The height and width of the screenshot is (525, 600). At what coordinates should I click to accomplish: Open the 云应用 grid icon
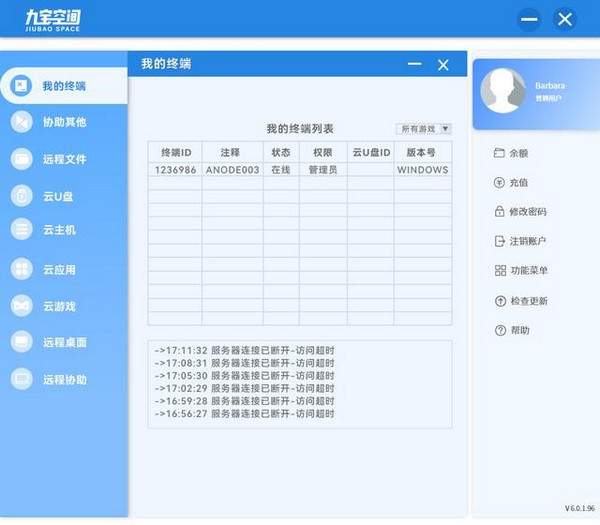point(21,269)
